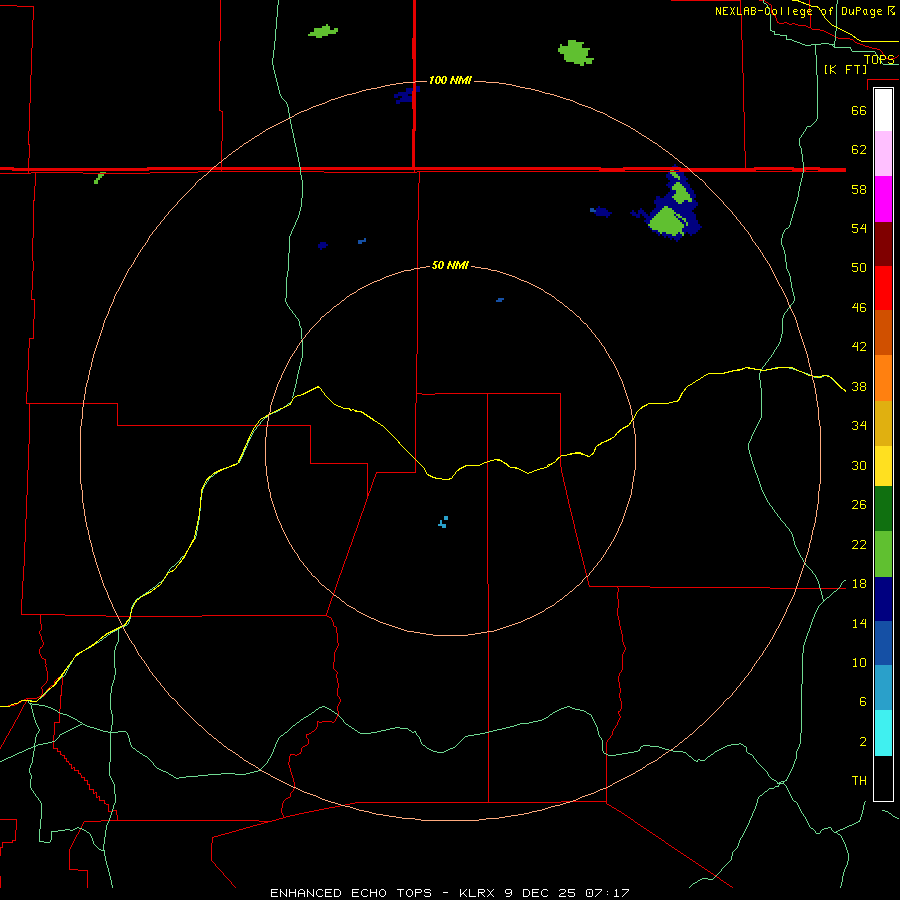Click the dark orange legend swatch
The width and height of the screenshot is (900, 900).
883,332
